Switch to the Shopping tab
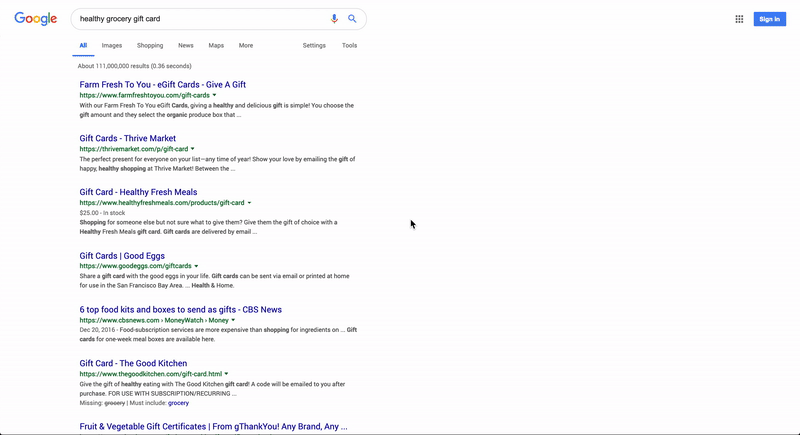 [150, 45]
